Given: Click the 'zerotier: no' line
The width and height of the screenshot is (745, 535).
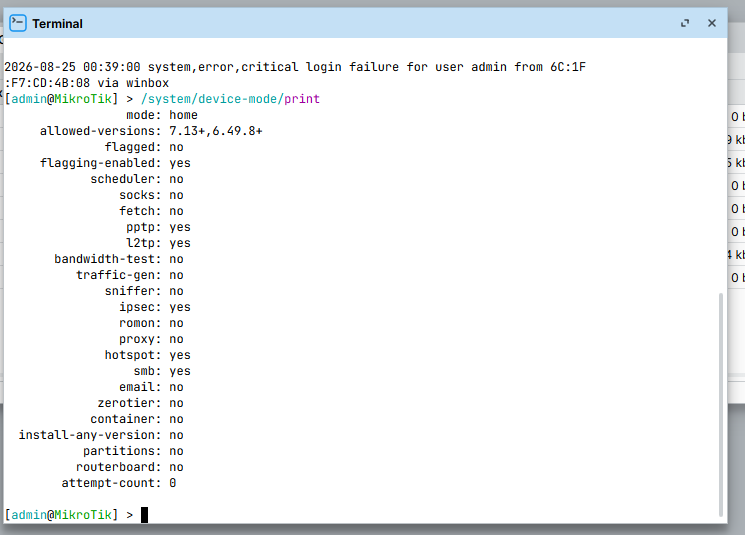Looking at the screenshot, I should point(141,403).
